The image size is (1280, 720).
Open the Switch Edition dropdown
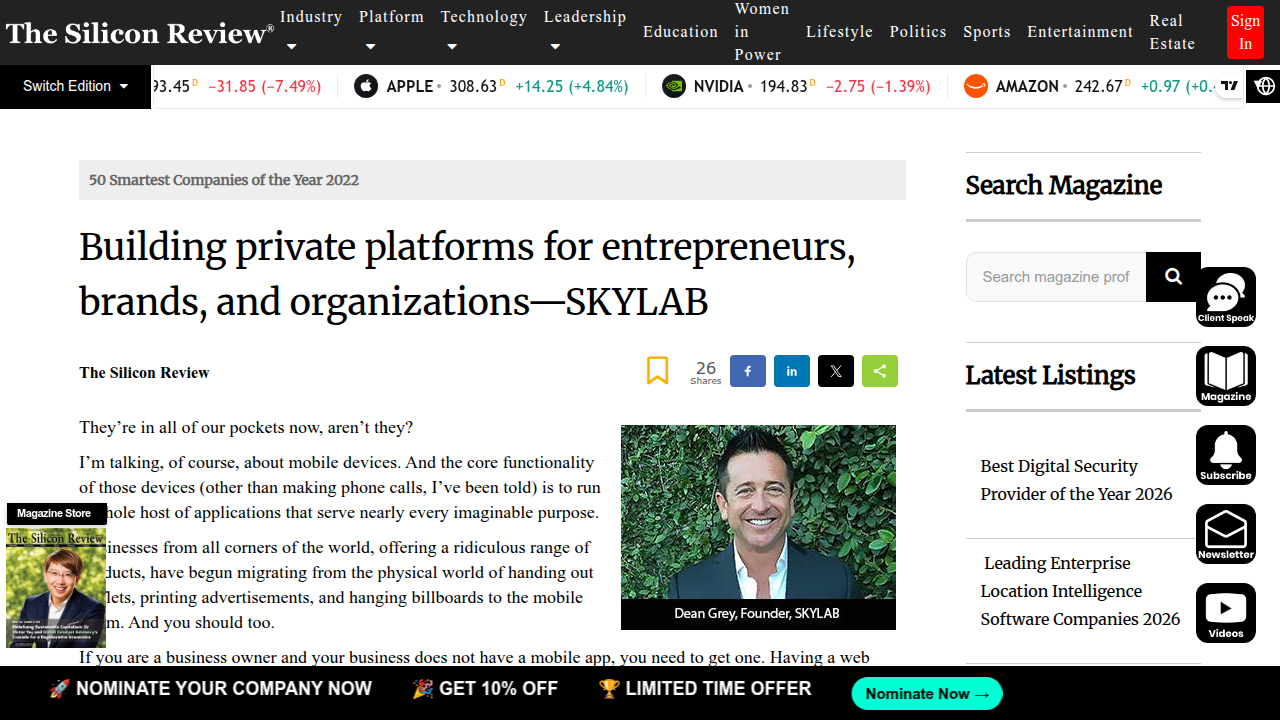[75, 86]
